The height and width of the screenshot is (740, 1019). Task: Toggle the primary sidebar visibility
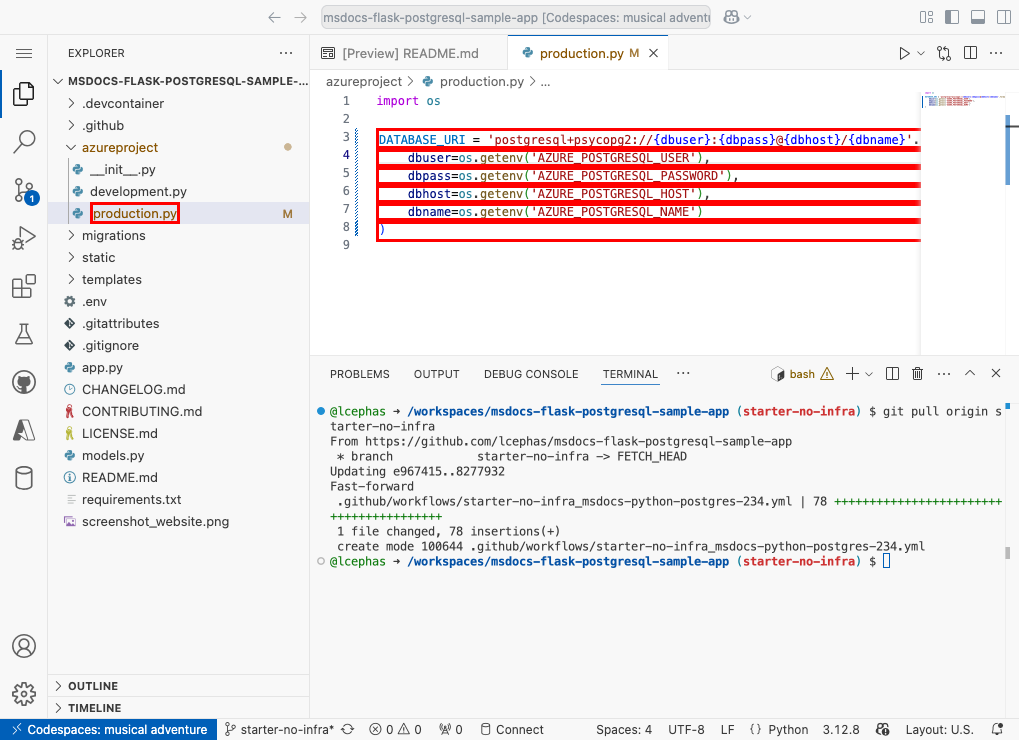(951, 17)
